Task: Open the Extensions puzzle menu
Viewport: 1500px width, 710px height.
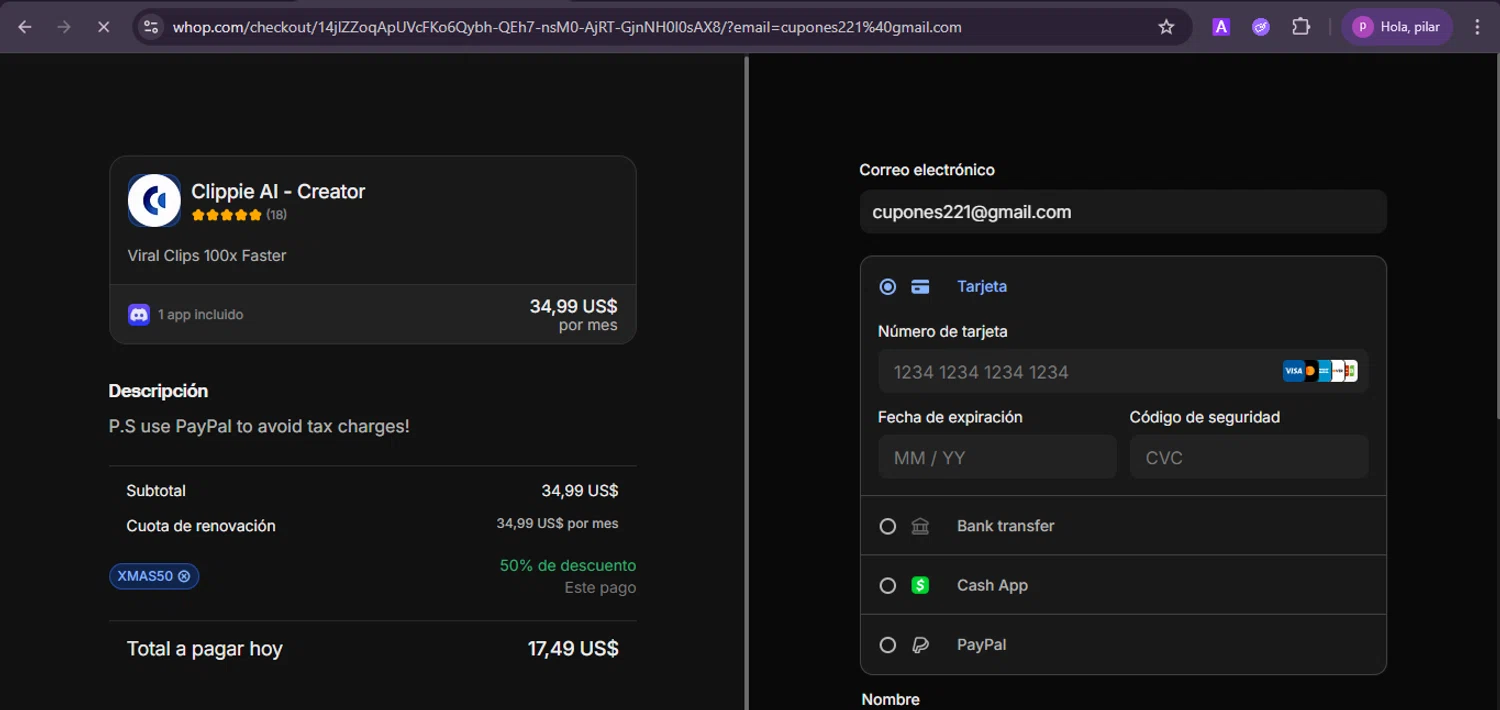Action: click(1301, 27)
